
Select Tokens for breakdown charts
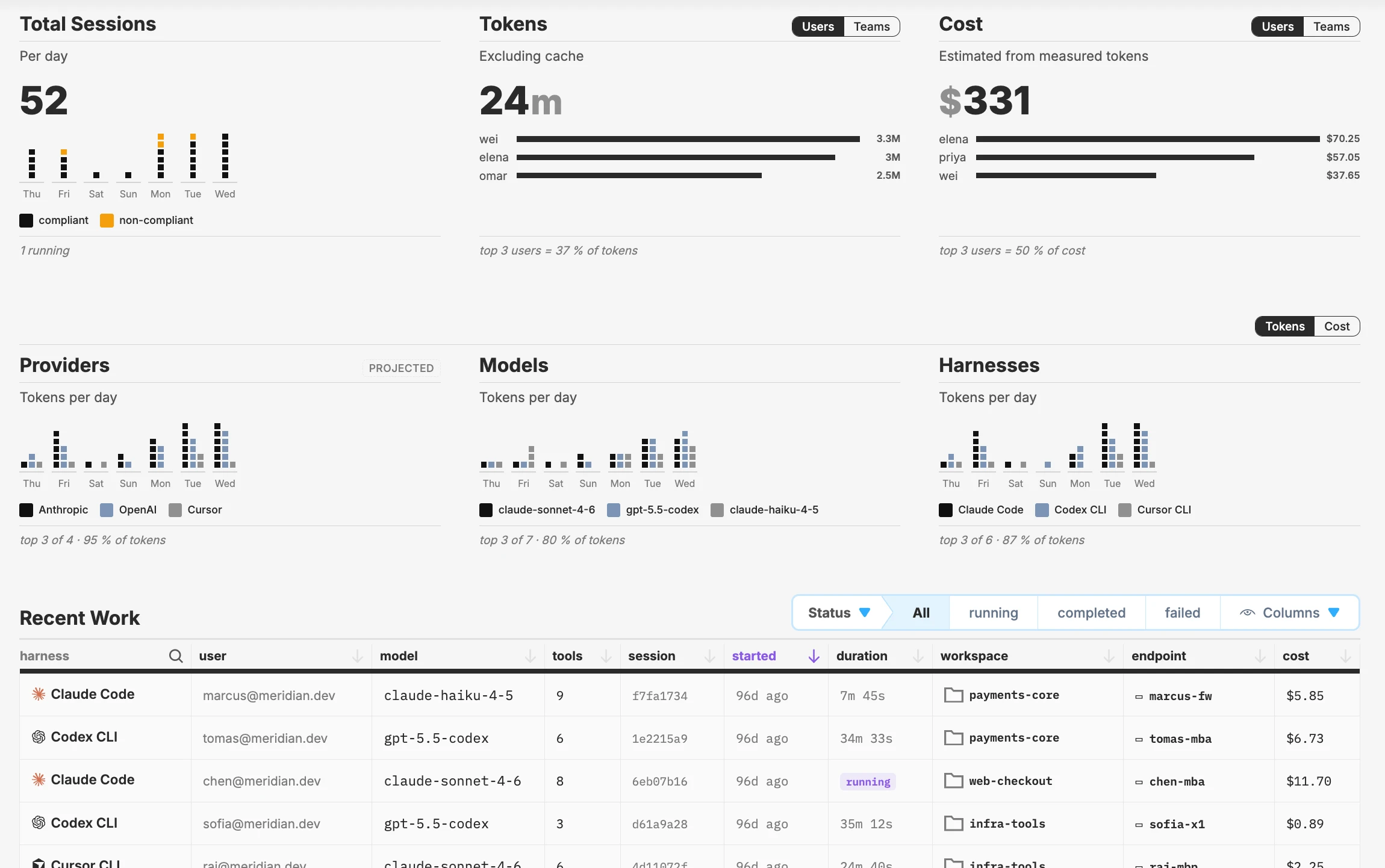(x=1284, y=326)
